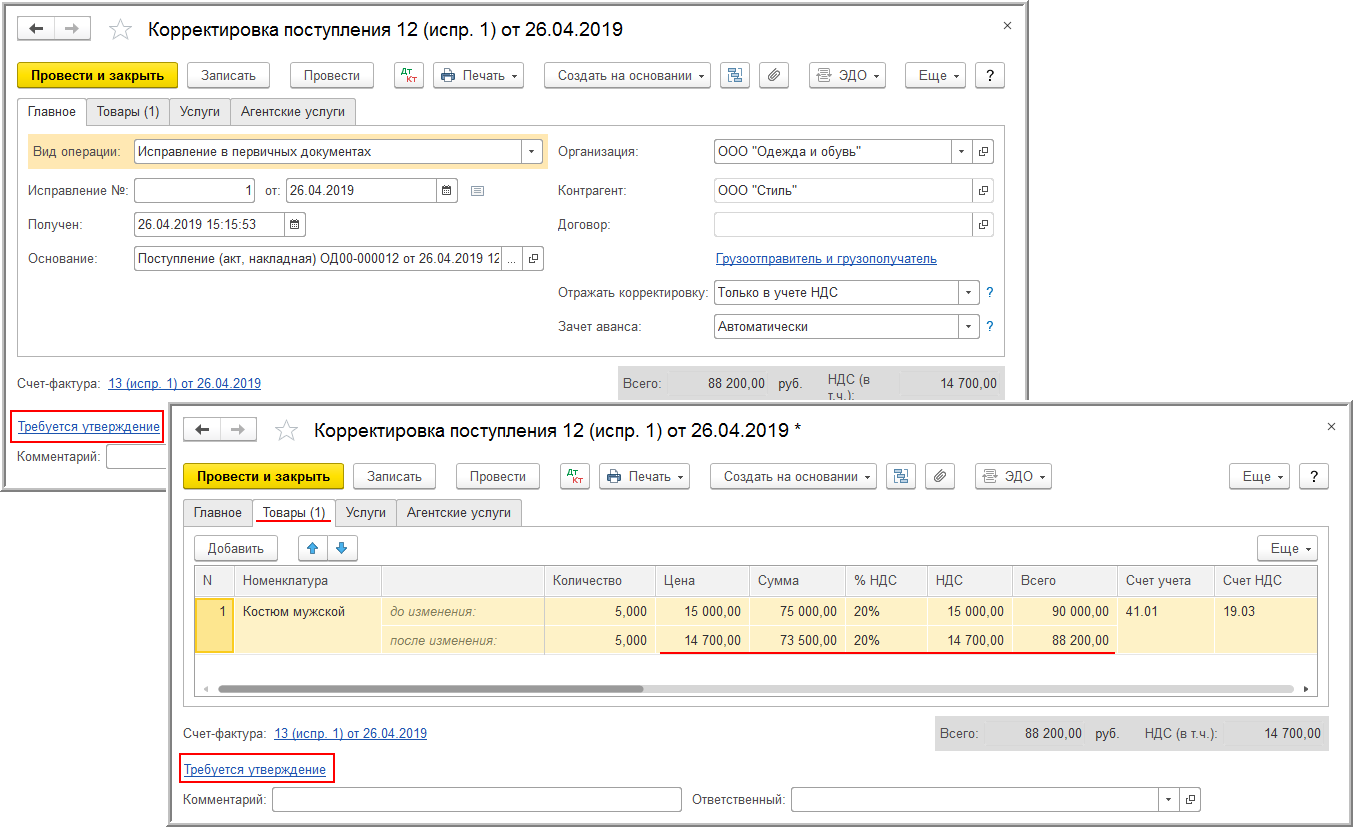This screenshot has width=1358, height=828.
Task: Open document structure icon in back window
Action: [735, 75]
